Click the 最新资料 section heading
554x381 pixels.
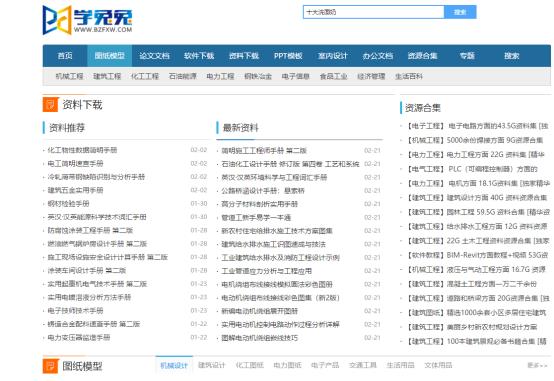coord(241,128)
